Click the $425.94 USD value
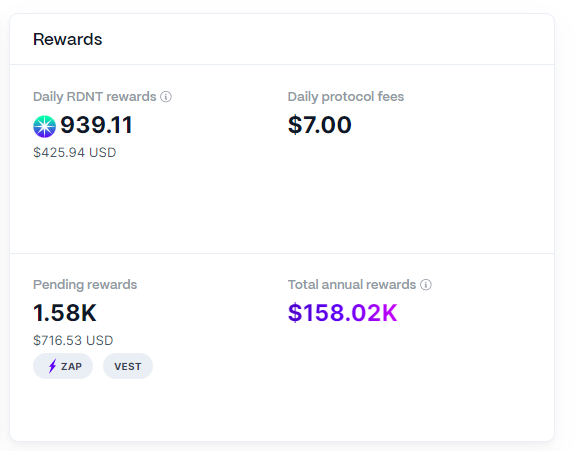Viewport: 581px width, 451px height. point(74,152)
